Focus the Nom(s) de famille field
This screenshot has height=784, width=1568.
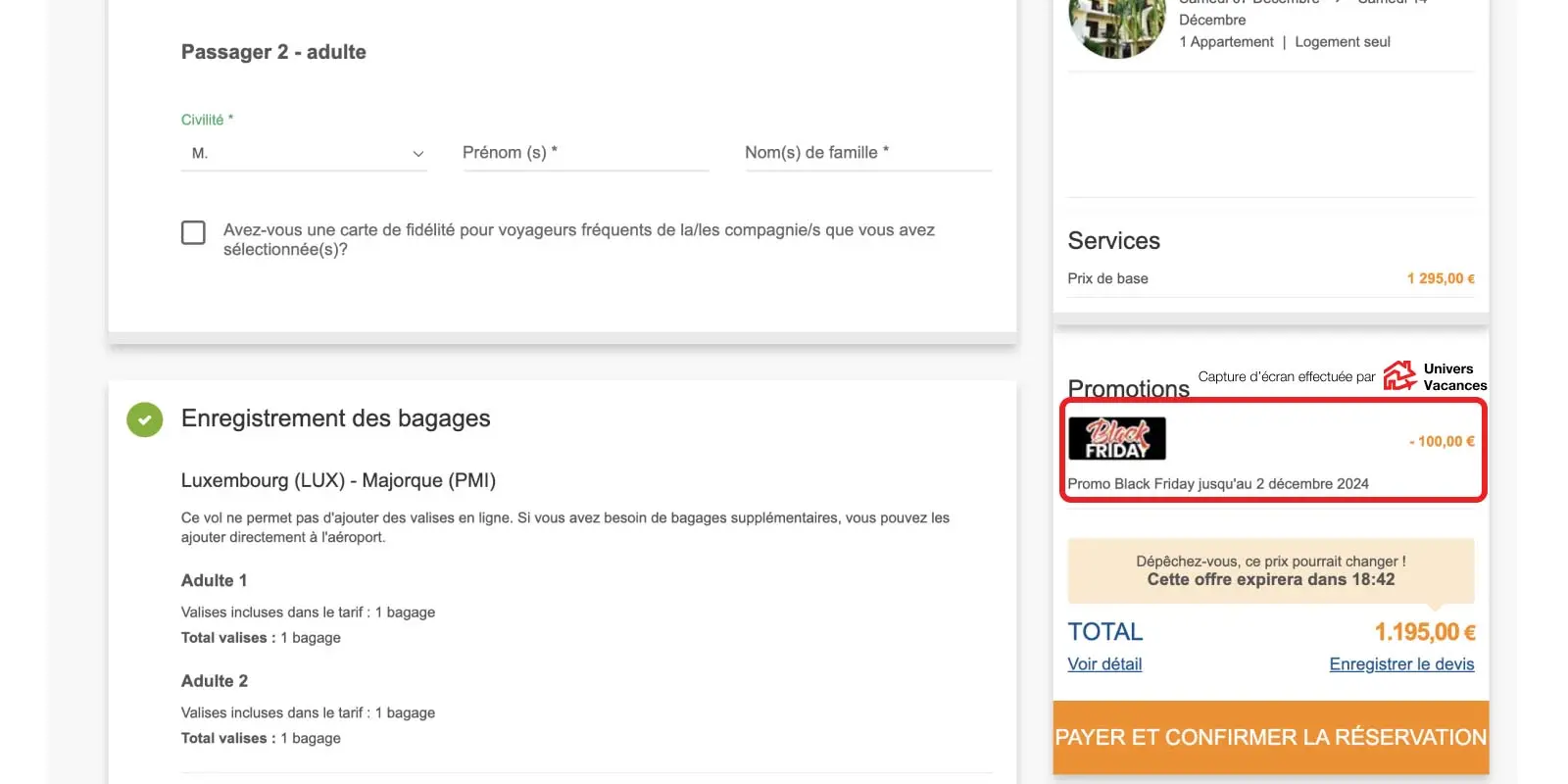pyautogui.click(x=868, y=154)
